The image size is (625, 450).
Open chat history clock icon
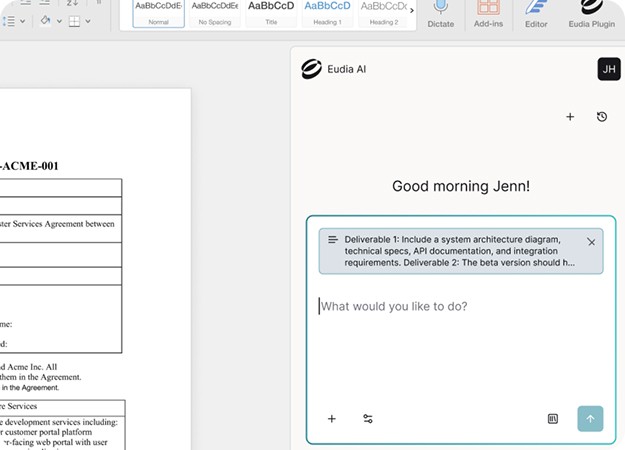coord(602,117)
